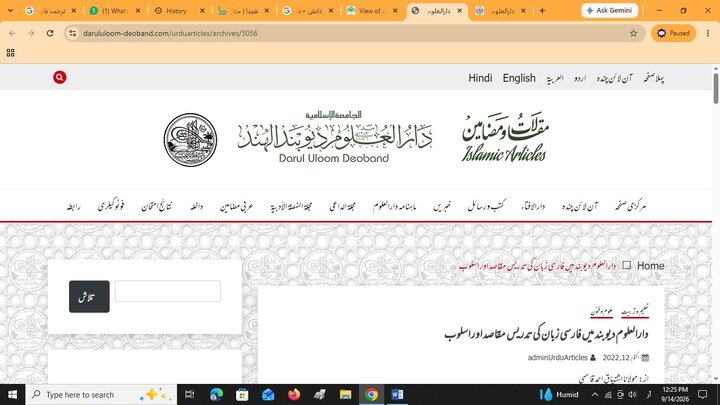Open the Humid weather widget

pyautogui.click(x=559, y=394)
